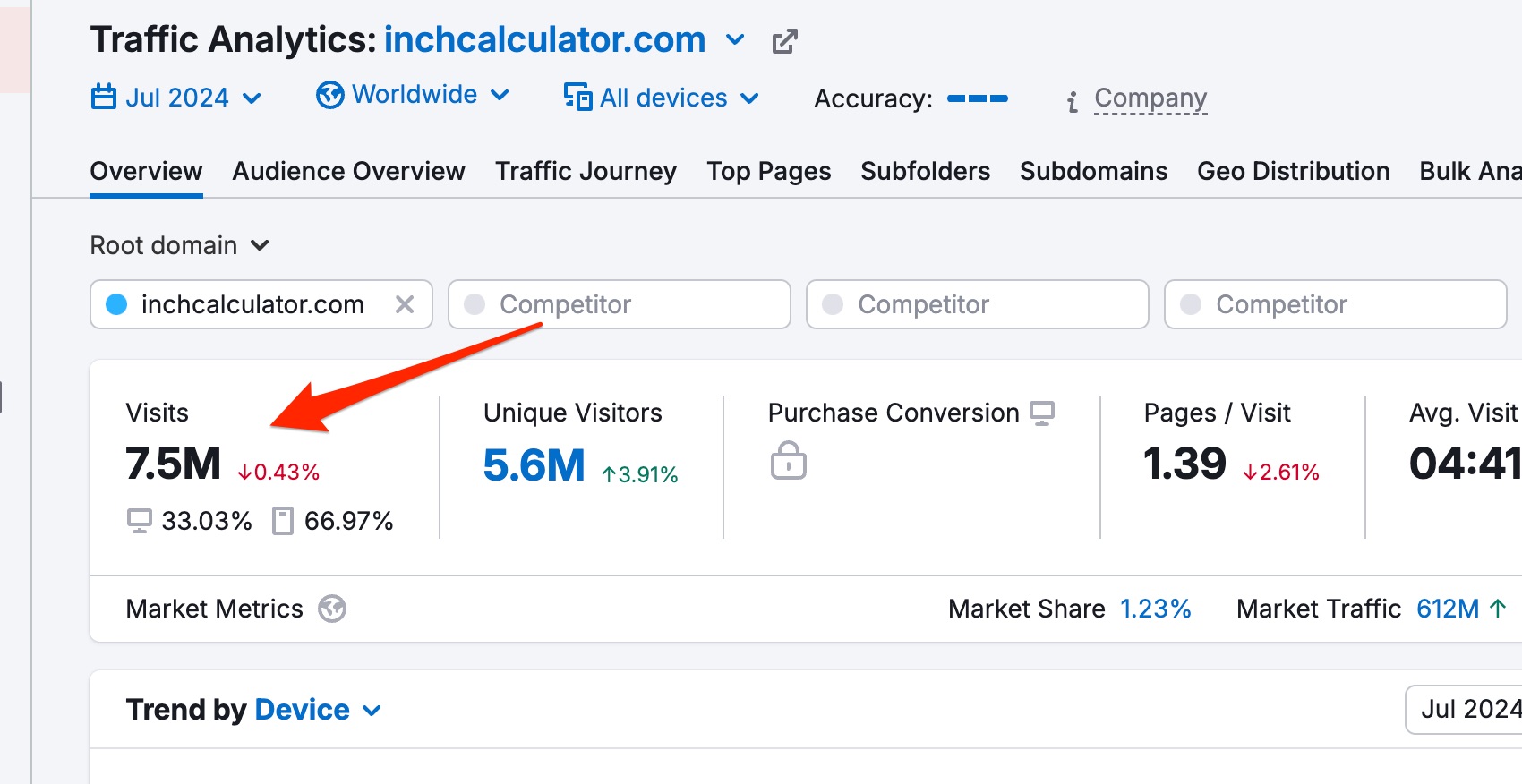Click the calendar icon for Jul 2024
1522x784 pixels.
[104, 96]
